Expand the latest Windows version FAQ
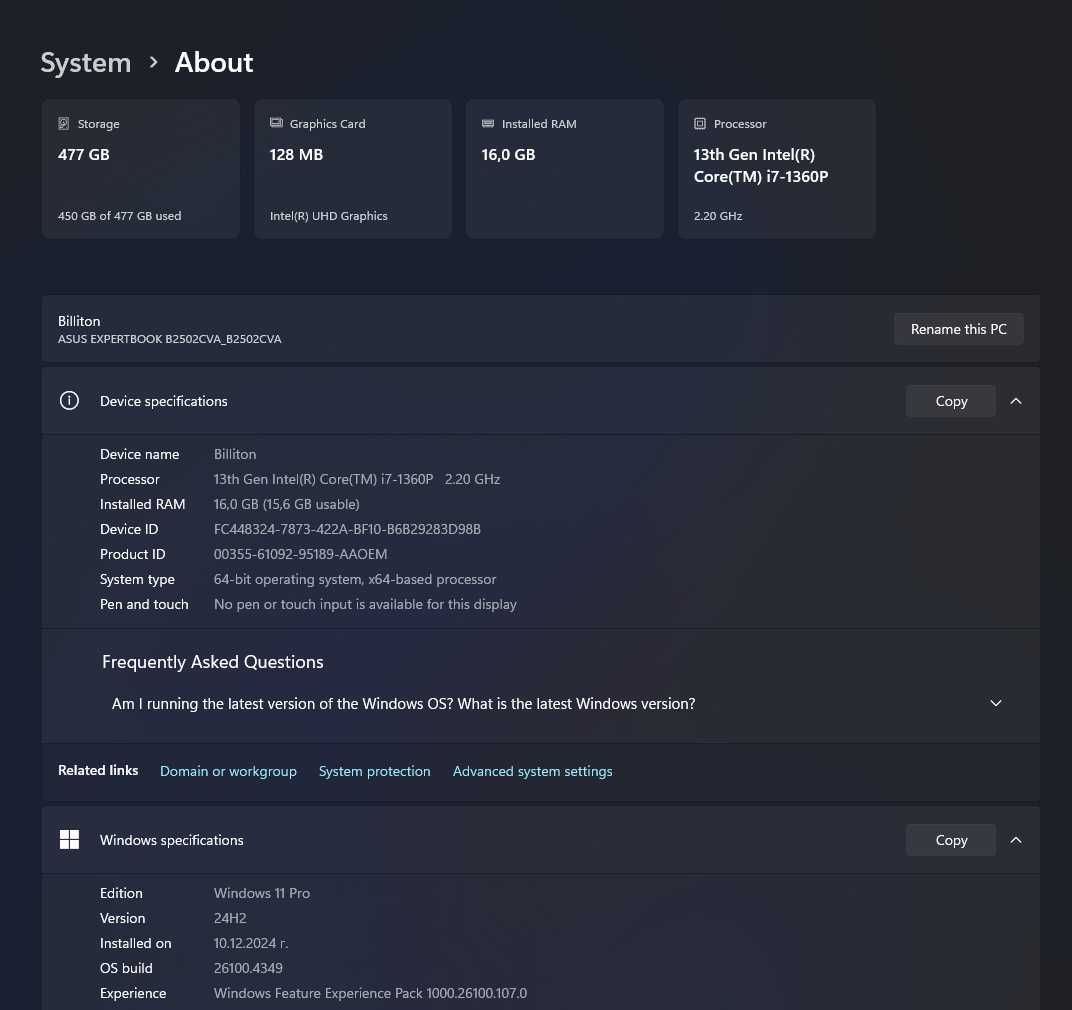This screenshot has width=1072, height=1010. (996, 703)
